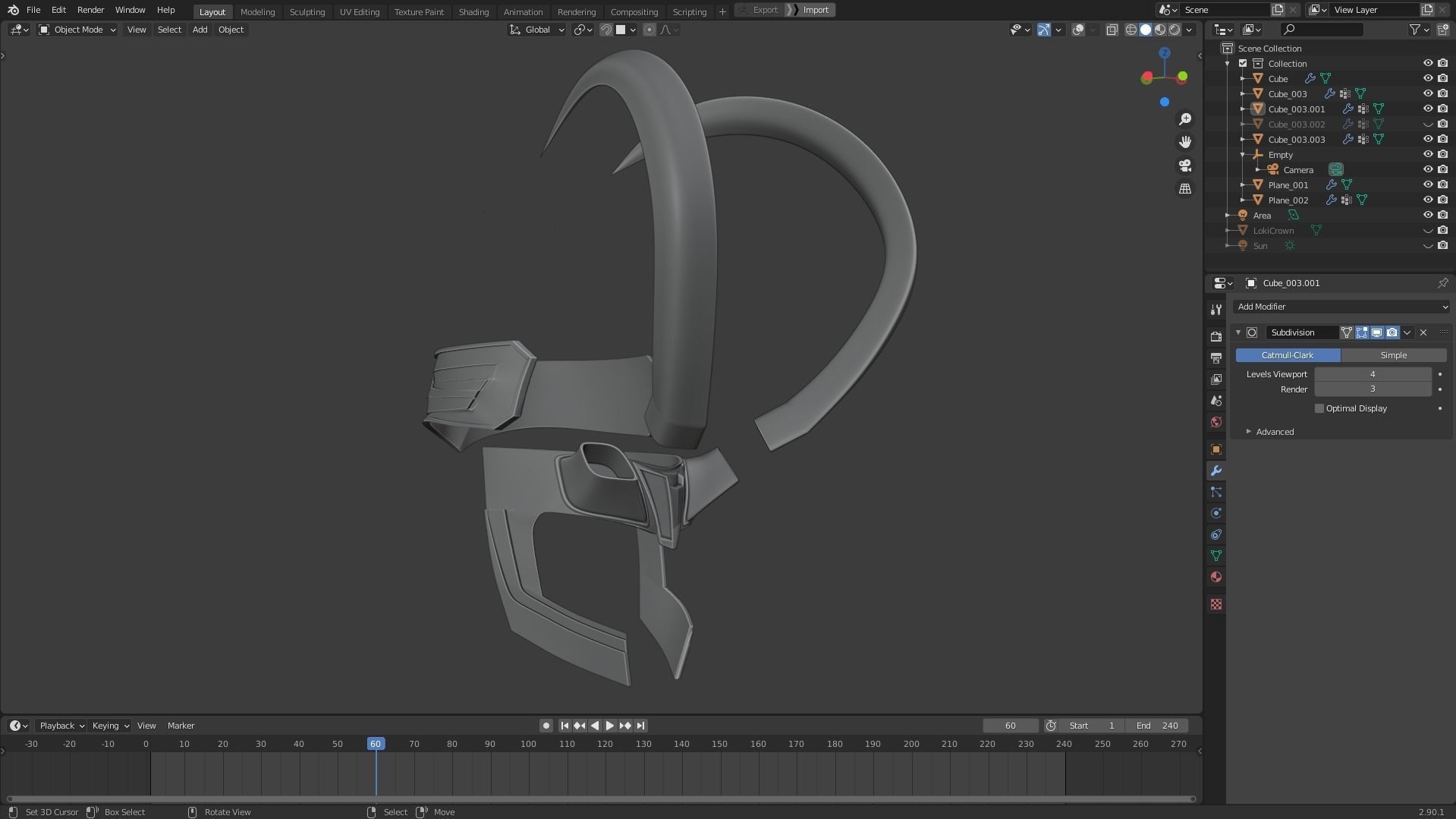Open the File menu
This screenshot has width=1456, height=819.
33,10
